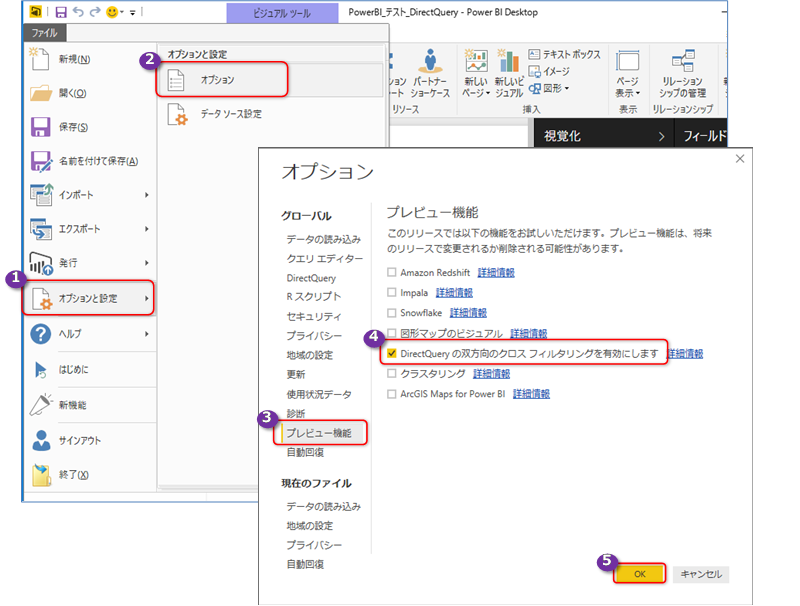This screenshot has height=606, width=800.
Task: Expand the 発行 submenu arrow
Action: pos(146,263)
